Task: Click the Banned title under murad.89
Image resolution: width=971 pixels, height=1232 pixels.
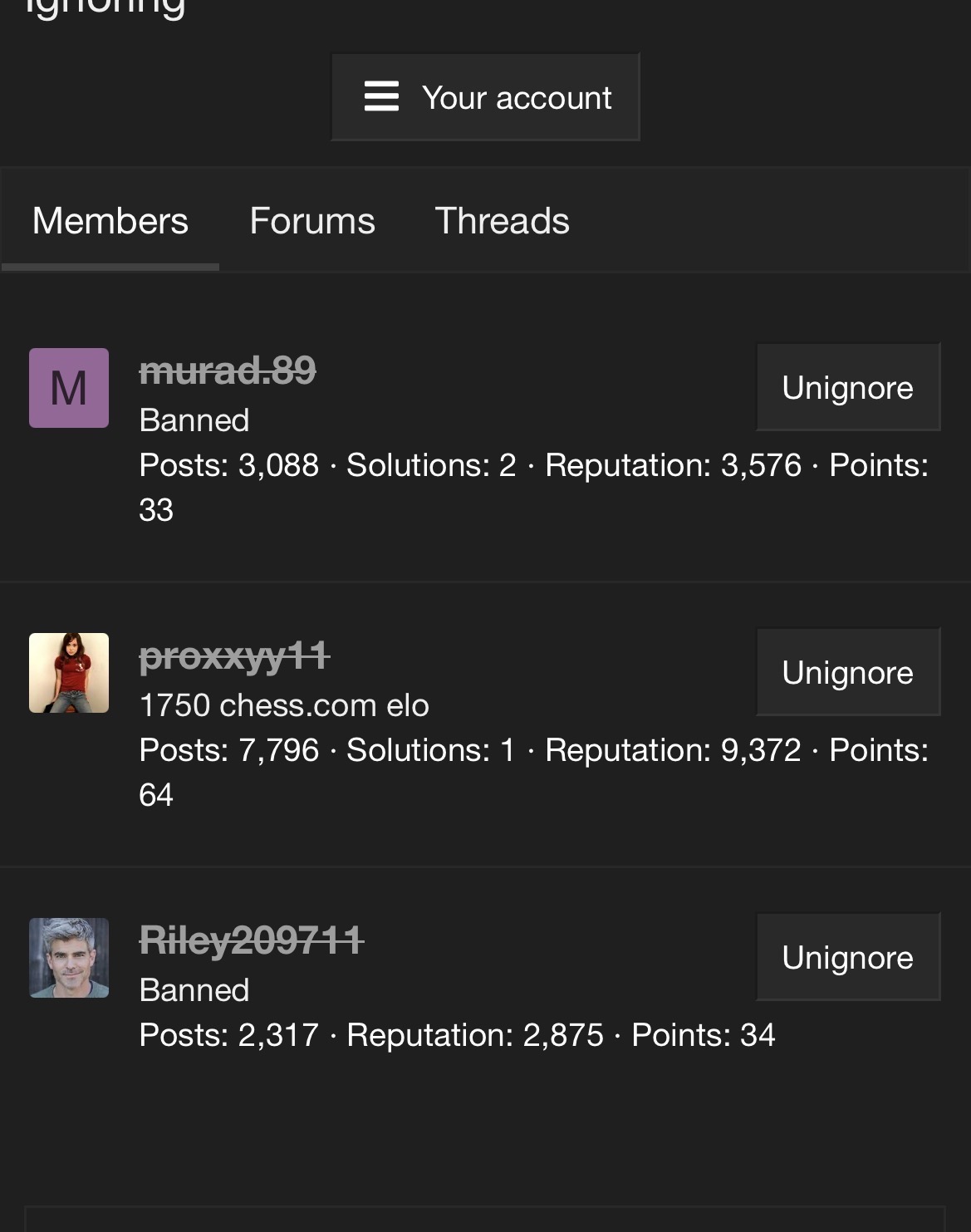Action: [x=194, y=420]
